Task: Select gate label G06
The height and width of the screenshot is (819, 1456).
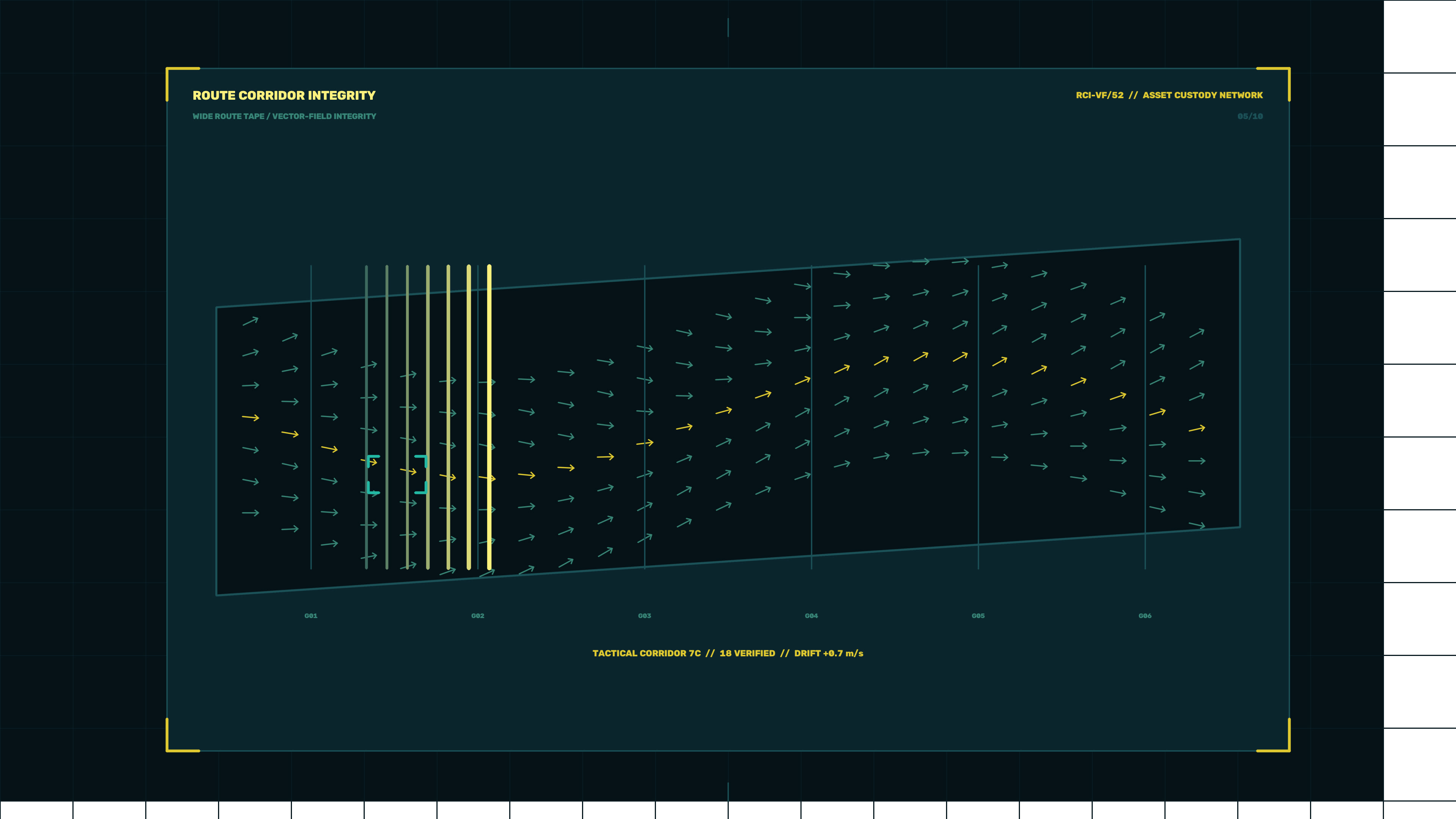Action: [1145, 615]
